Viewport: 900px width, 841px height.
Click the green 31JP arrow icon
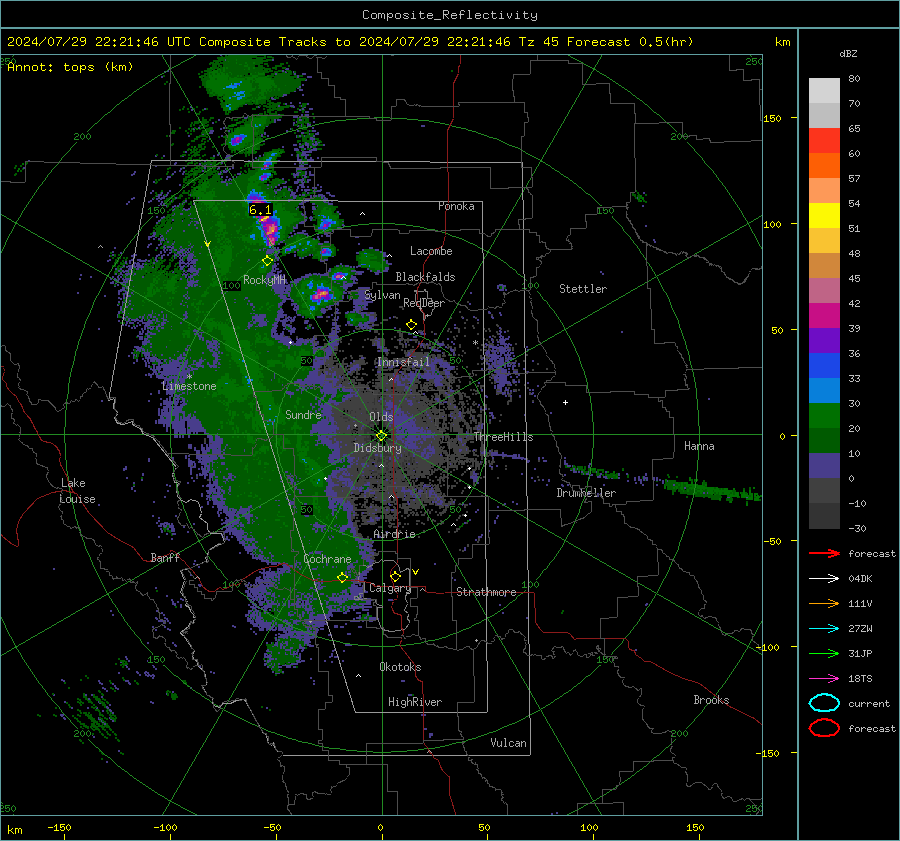(824, 653)
